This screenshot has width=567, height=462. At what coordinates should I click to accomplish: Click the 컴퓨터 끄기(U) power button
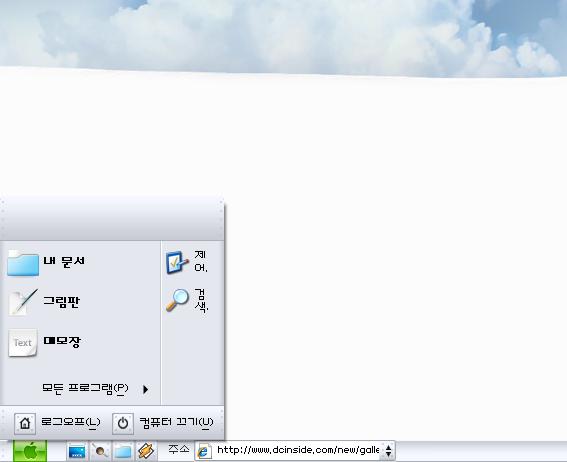(163, 423)
